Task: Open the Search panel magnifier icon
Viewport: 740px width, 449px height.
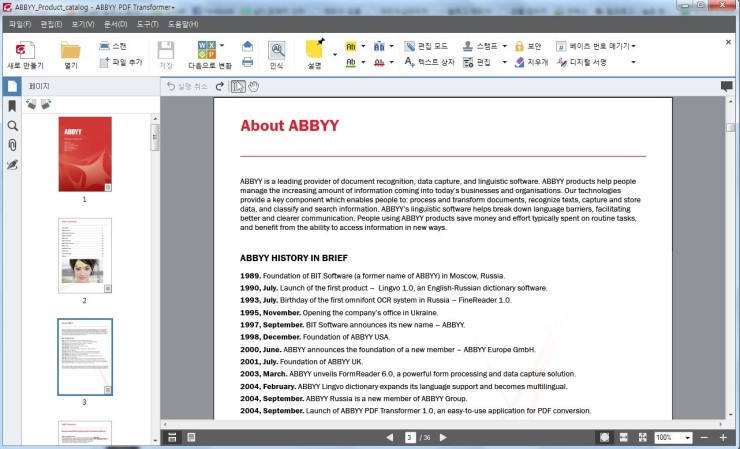Action: coord(12,126)
